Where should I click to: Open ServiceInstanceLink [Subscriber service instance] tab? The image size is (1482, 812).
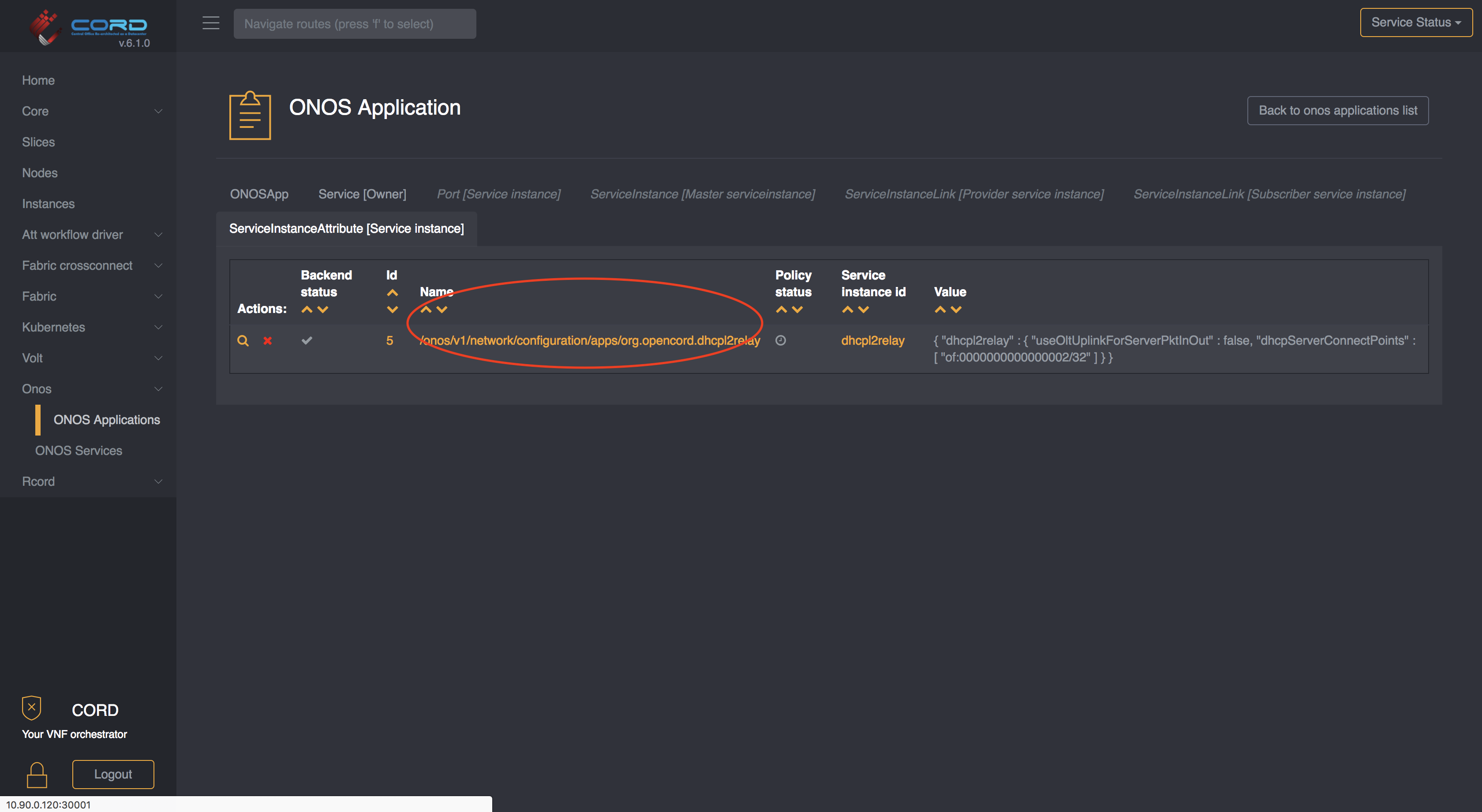tap(1269, 194)
